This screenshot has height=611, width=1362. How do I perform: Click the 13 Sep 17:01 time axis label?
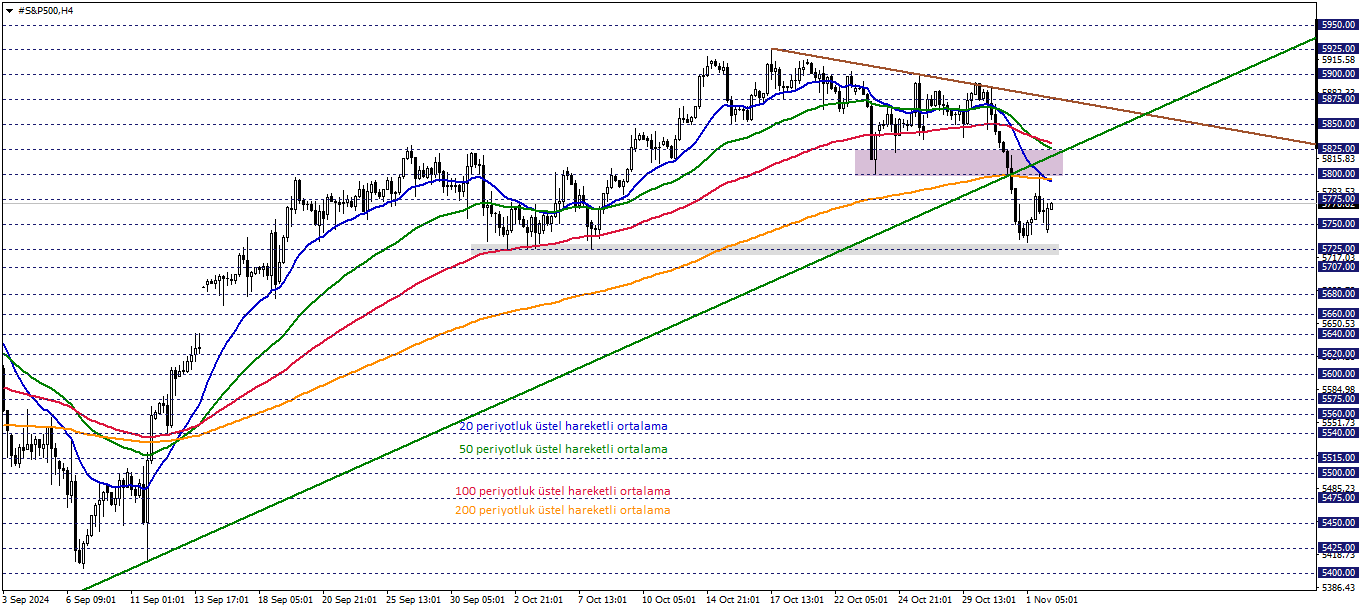click(x=222, y=600)
